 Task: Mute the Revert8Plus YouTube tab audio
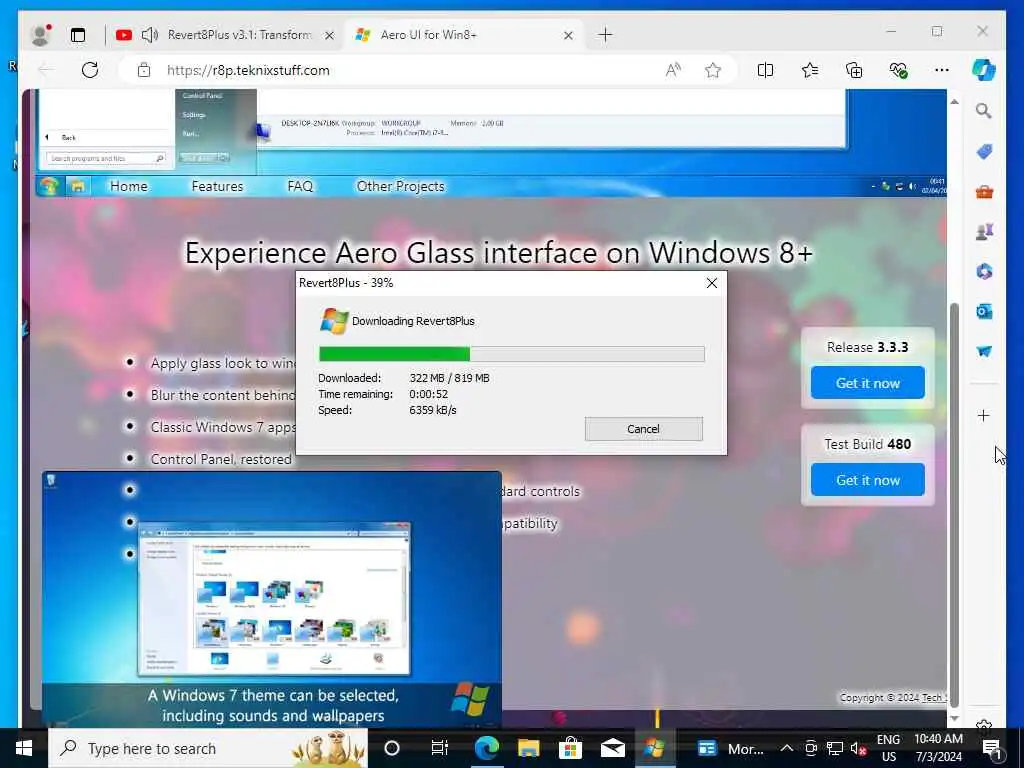150,35
